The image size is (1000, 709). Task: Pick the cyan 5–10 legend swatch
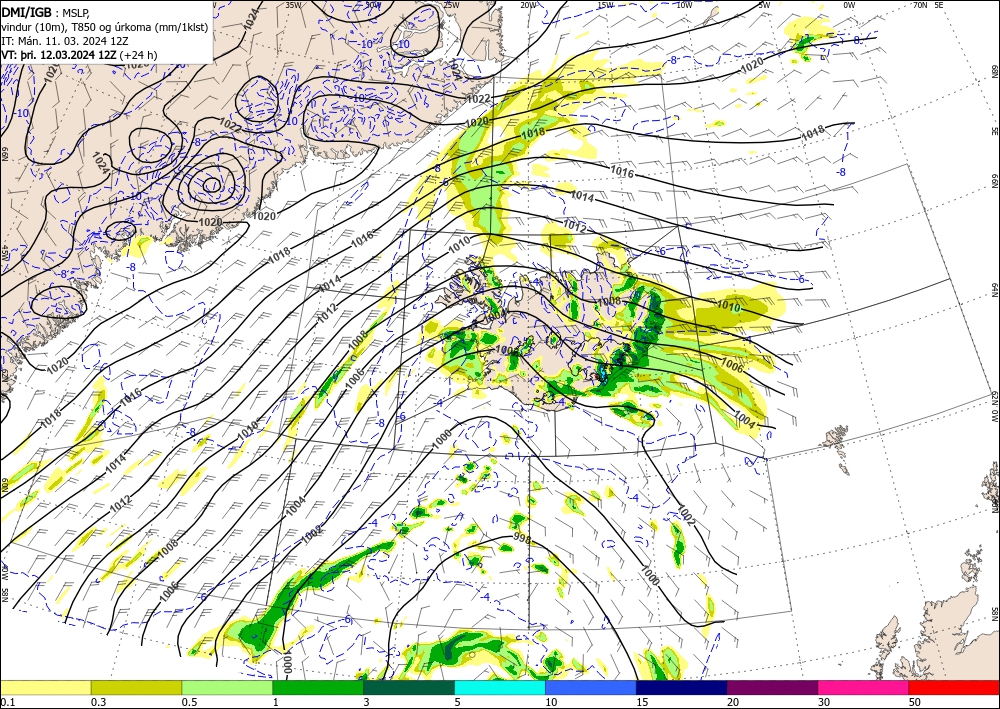[500, 687]
